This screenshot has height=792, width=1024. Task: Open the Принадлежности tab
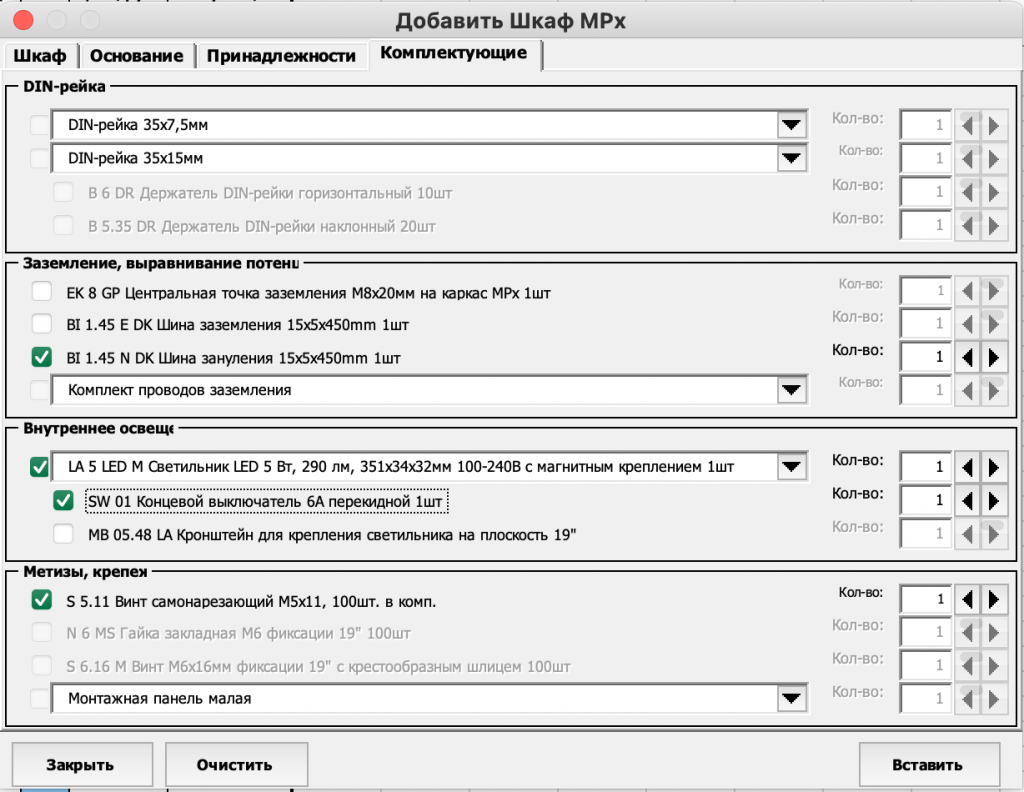(x=281, y=56)
